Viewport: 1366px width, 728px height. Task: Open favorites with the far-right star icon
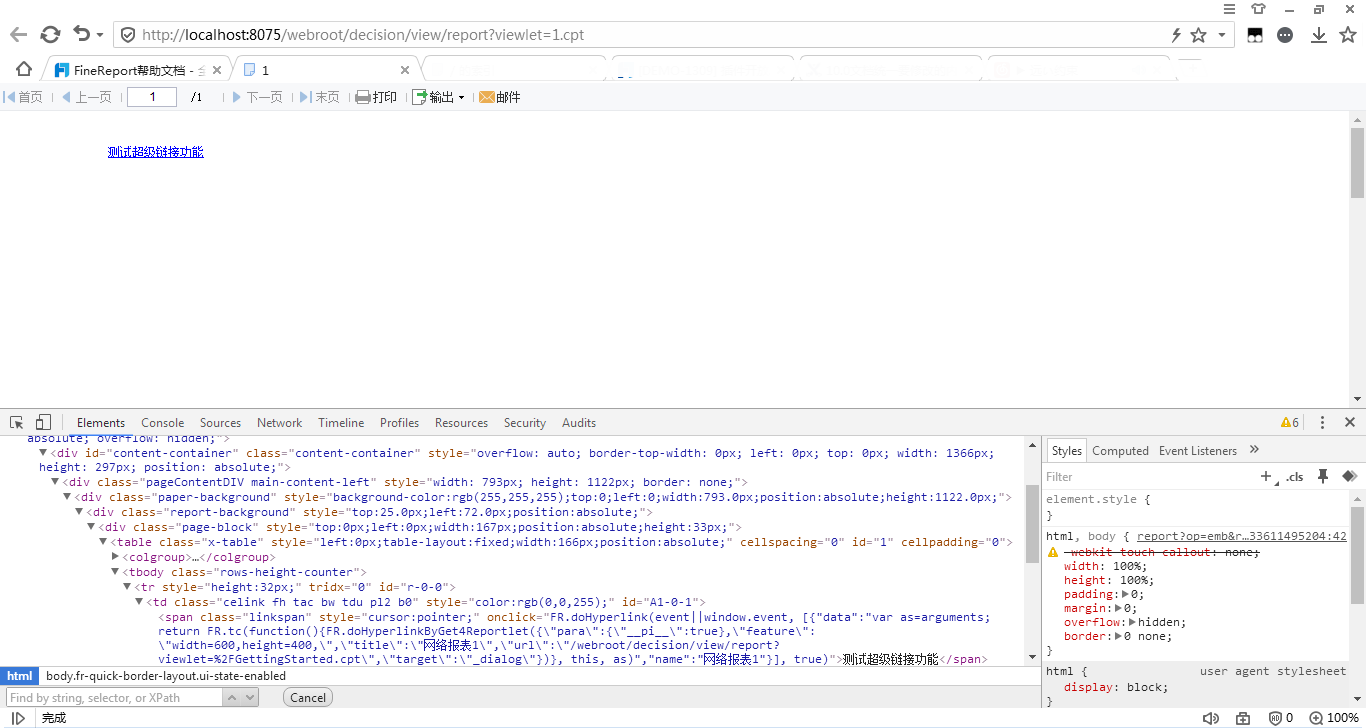pyautogui.click(x=1348, y=35)
